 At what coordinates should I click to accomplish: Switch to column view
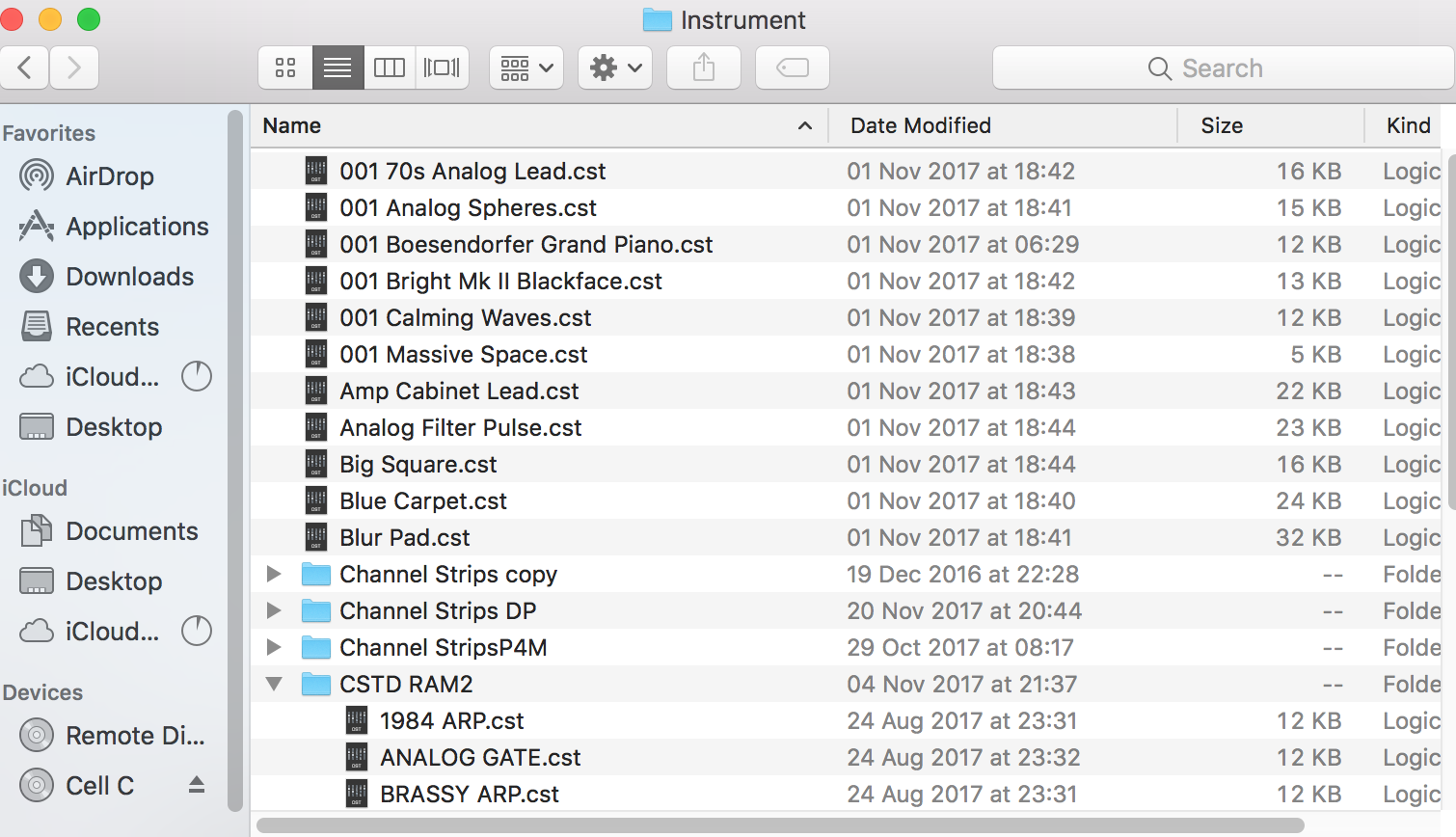(390, 67)
